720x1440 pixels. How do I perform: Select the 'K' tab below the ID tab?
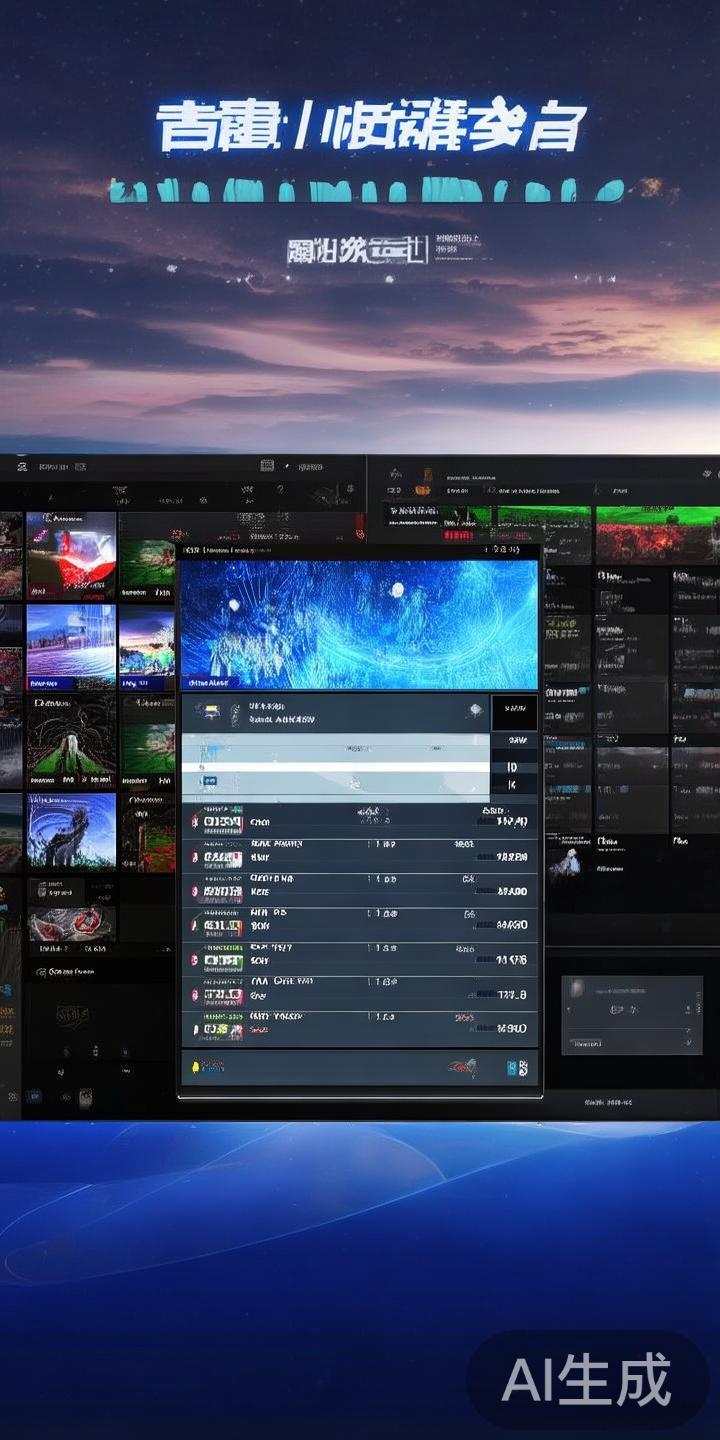[x=513, y=786]
